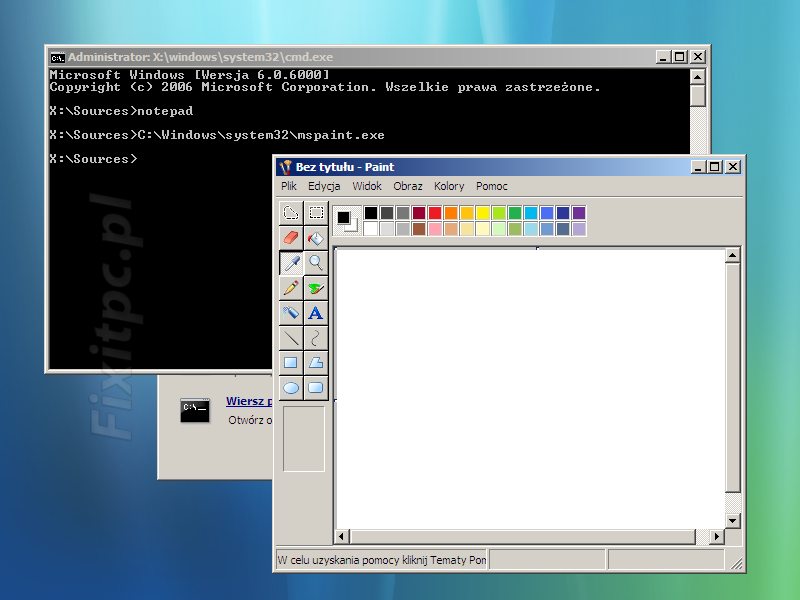Choose the dark maroon color swatch
The image size is (800, 600).
[x=419, y=213]
